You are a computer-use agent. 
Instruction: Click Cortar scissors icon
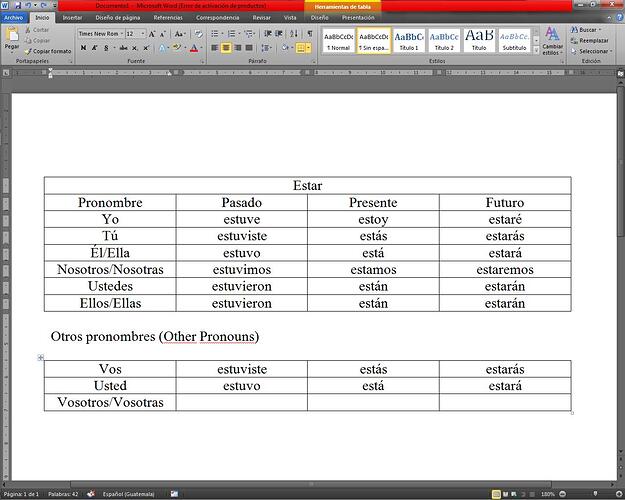pos(28,30)
